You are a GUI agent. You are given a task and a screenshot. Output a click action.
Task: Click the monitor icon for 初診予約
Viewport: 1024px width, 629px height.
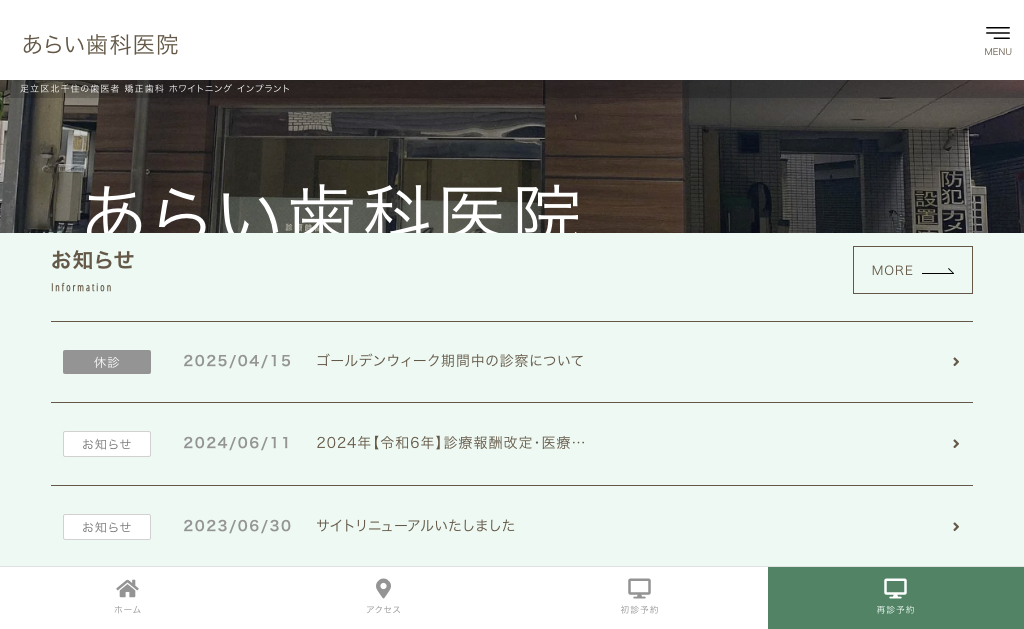click(x=639, y=588)
